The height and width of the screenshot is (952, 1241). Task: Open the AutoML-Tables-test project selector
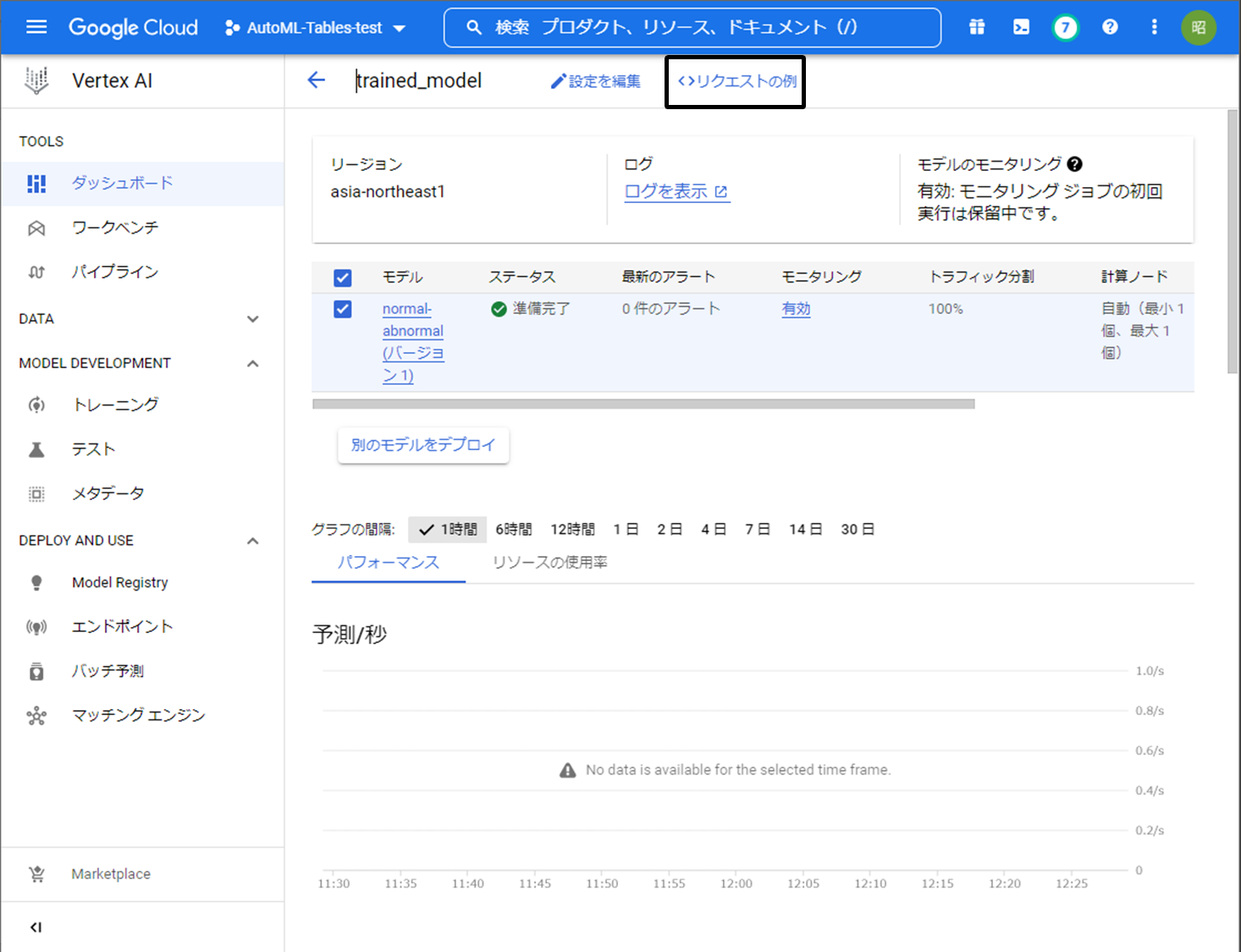coord(315,28)
